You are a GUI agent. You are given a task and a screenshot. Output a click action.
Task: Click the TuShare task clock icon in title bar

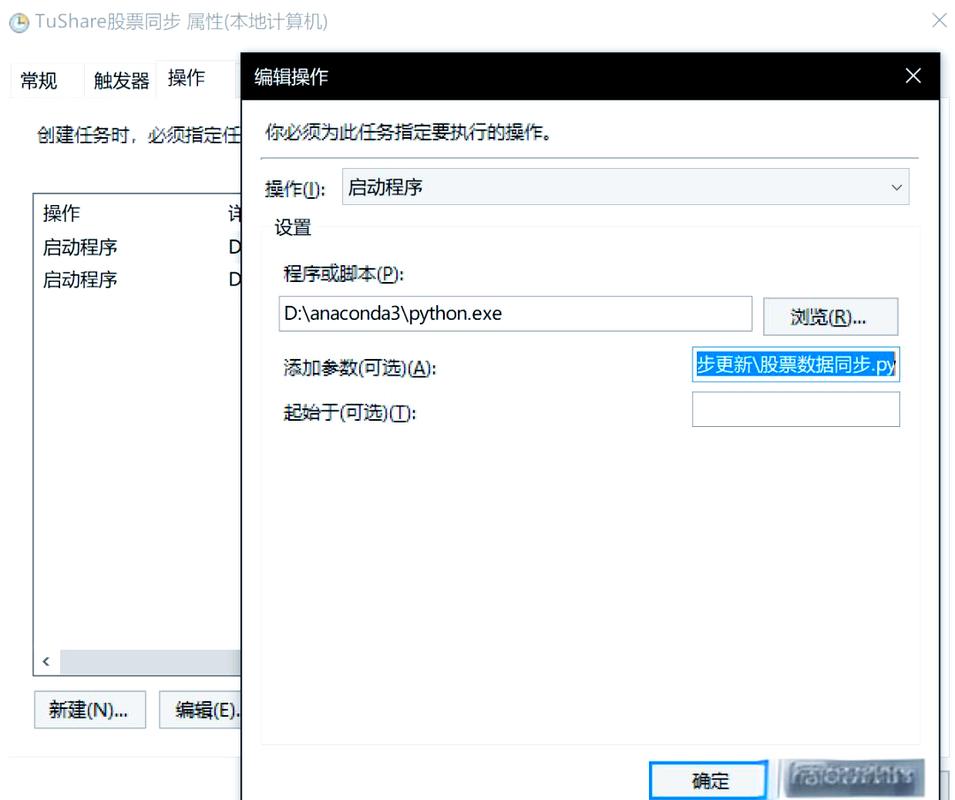[19, 23]
